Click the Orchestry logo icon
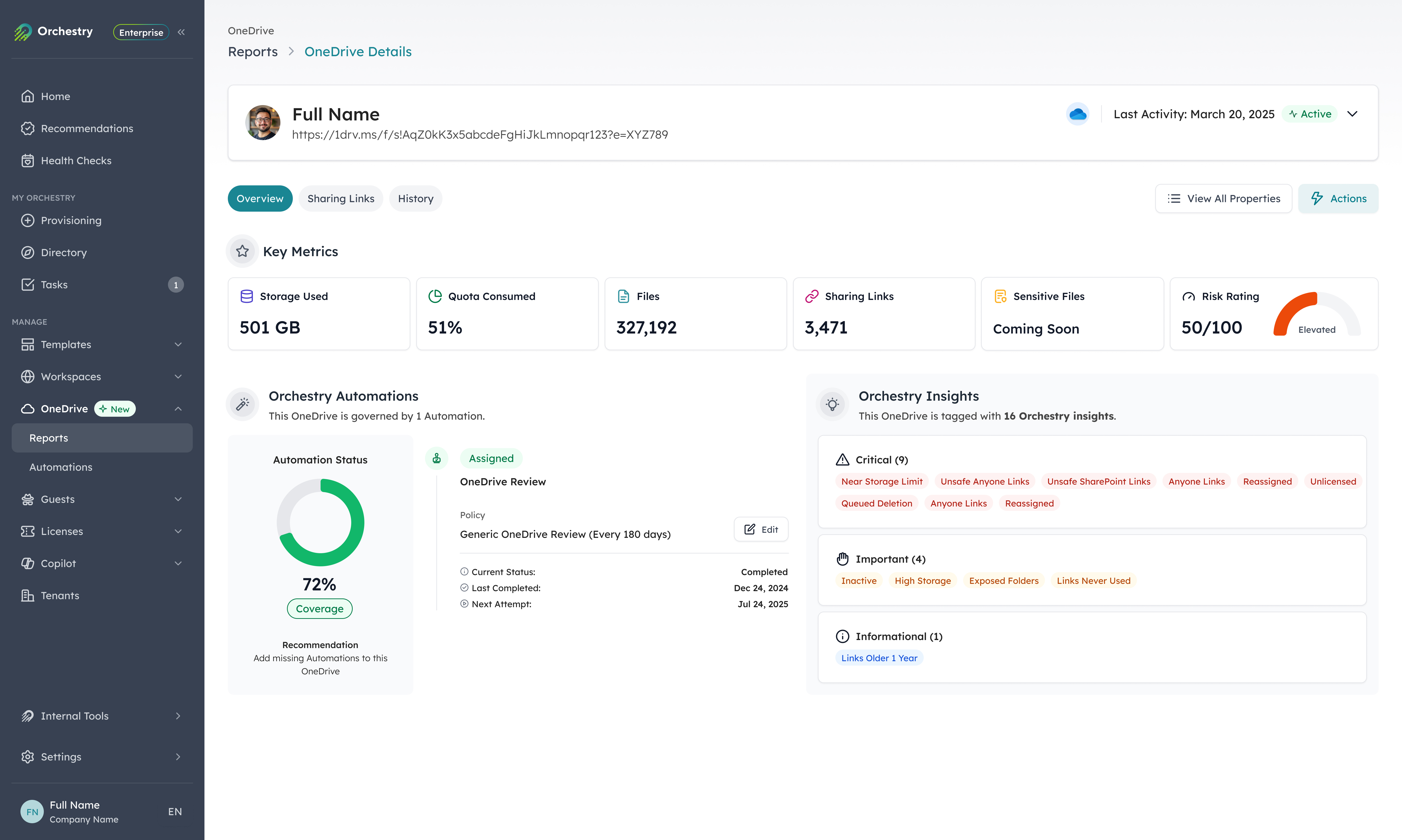 tap(22, 33)
